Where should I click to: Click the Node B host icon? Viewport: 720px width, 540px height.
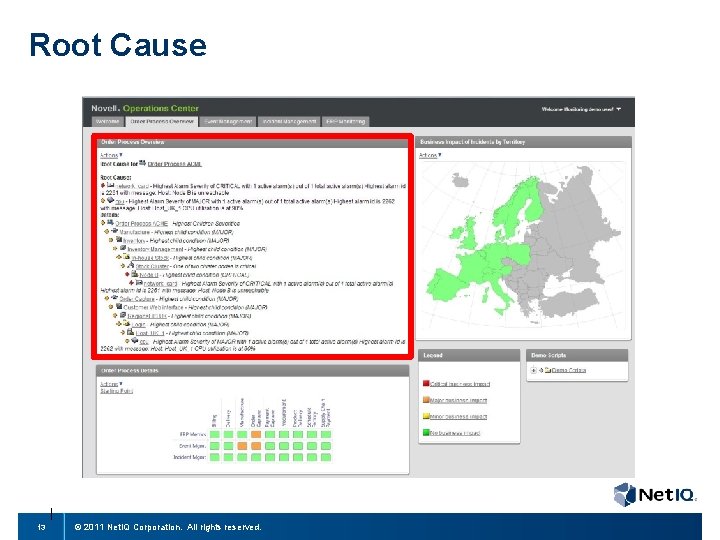coord(135,274)
